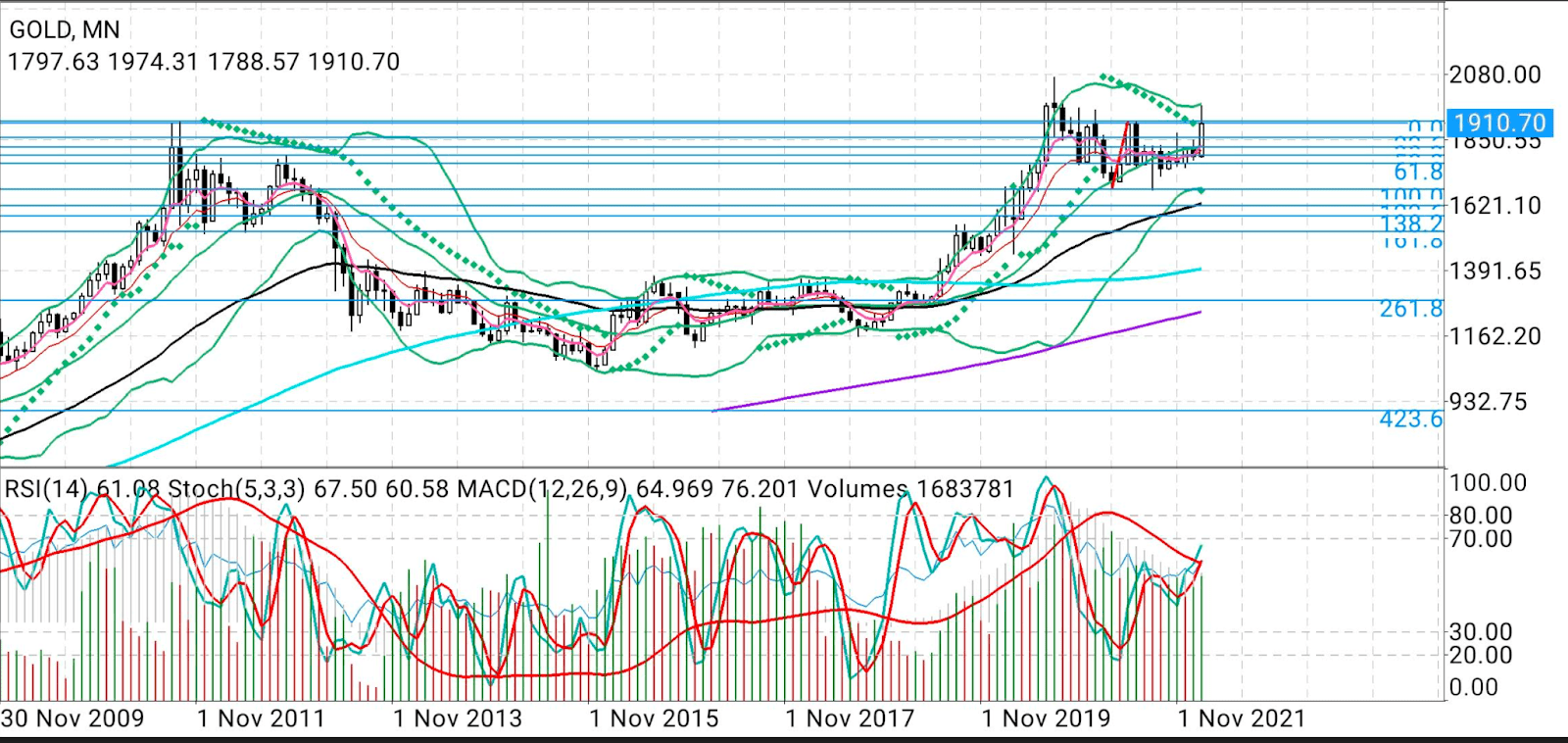Image resolution: width=1568 pixels, height=743 pixels.
Task: Select the 70.00 oscillator scale label
Action: 1481,538
